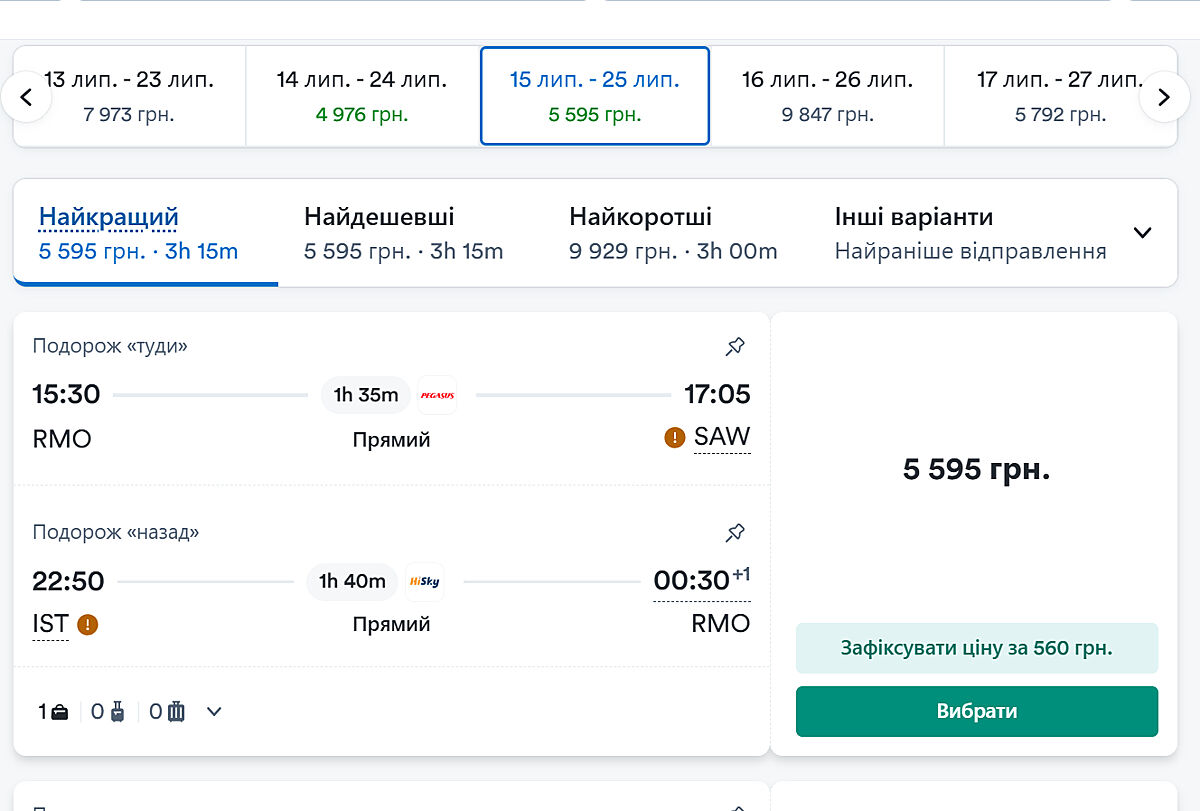Screen dimensions: 1200x811
Task: Click «Зафіксувати ціну за 560 грн.»
Action: (976, 648)
